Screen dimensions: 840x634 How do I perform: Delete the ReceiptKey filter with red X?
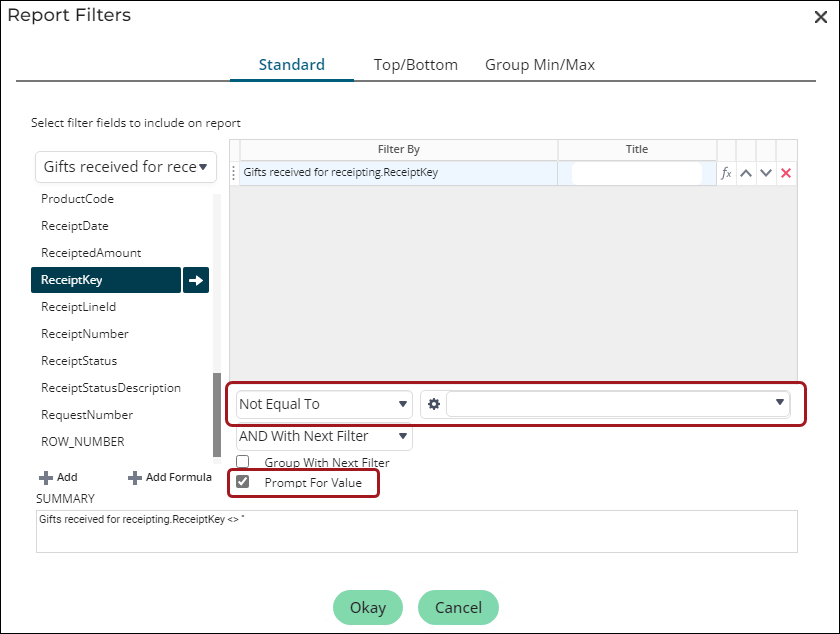tap(786, 173)
